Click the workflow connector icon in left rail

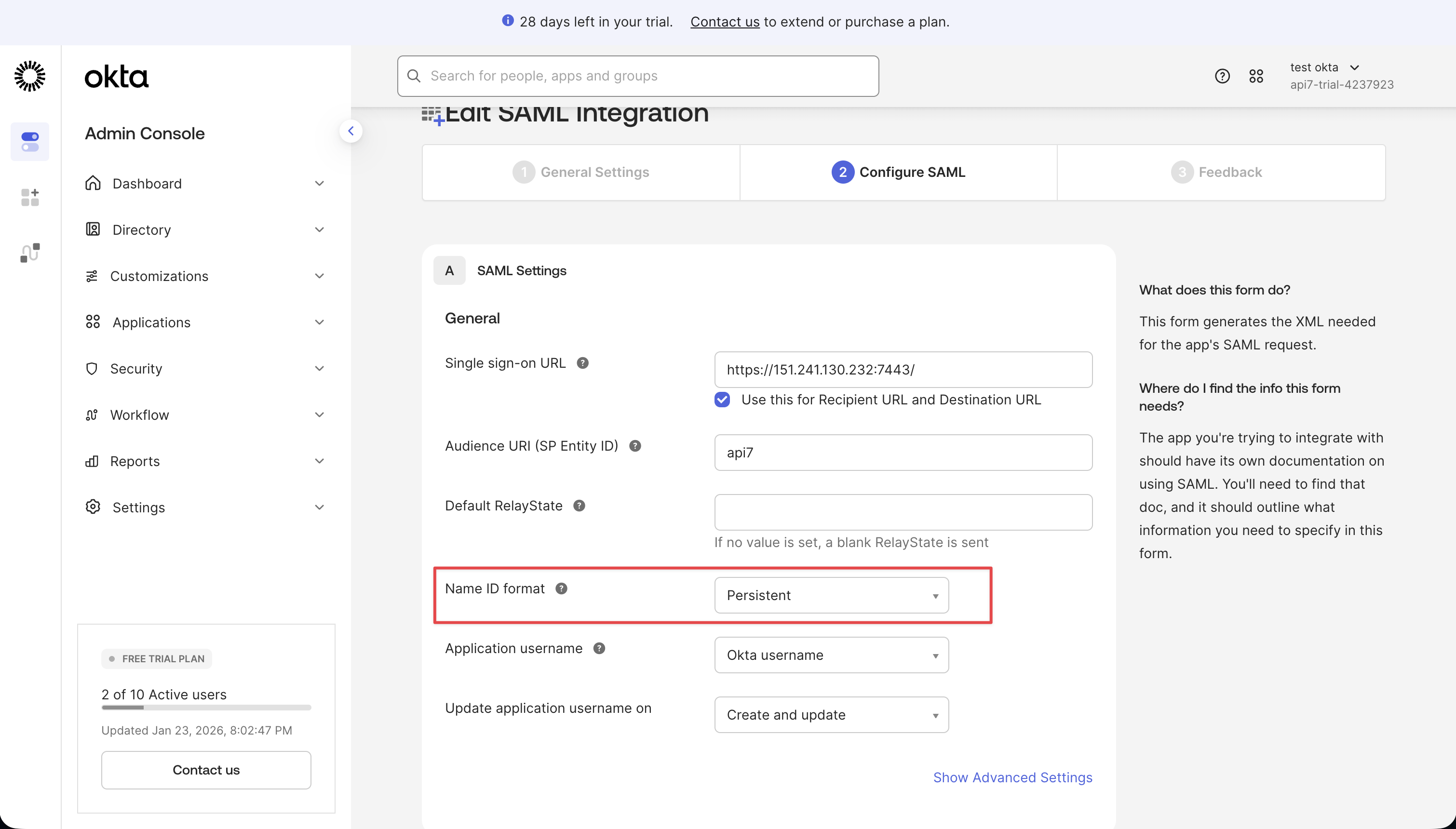tap(29, 252)
